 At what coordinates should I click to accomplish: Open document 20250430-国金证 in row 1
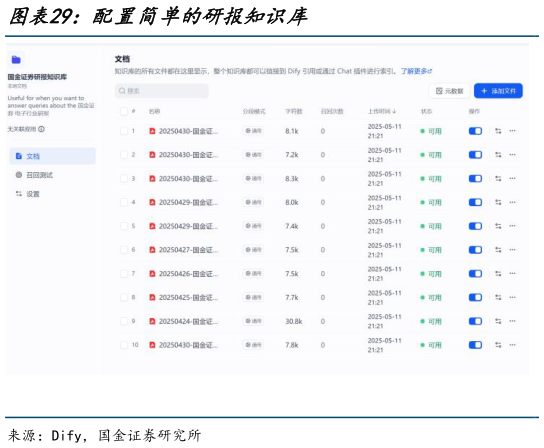click(x=188, y=131)
